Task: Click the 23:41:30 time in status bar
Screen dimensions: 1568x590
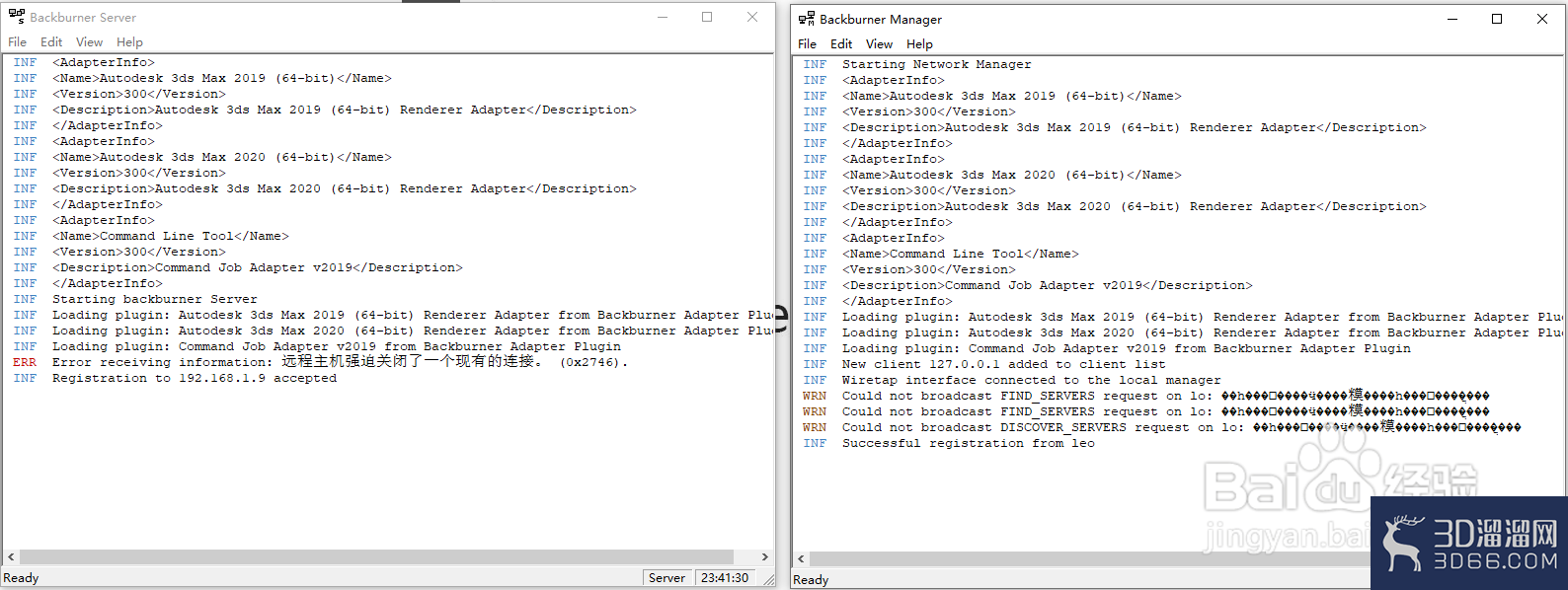Action: [725, 578]
